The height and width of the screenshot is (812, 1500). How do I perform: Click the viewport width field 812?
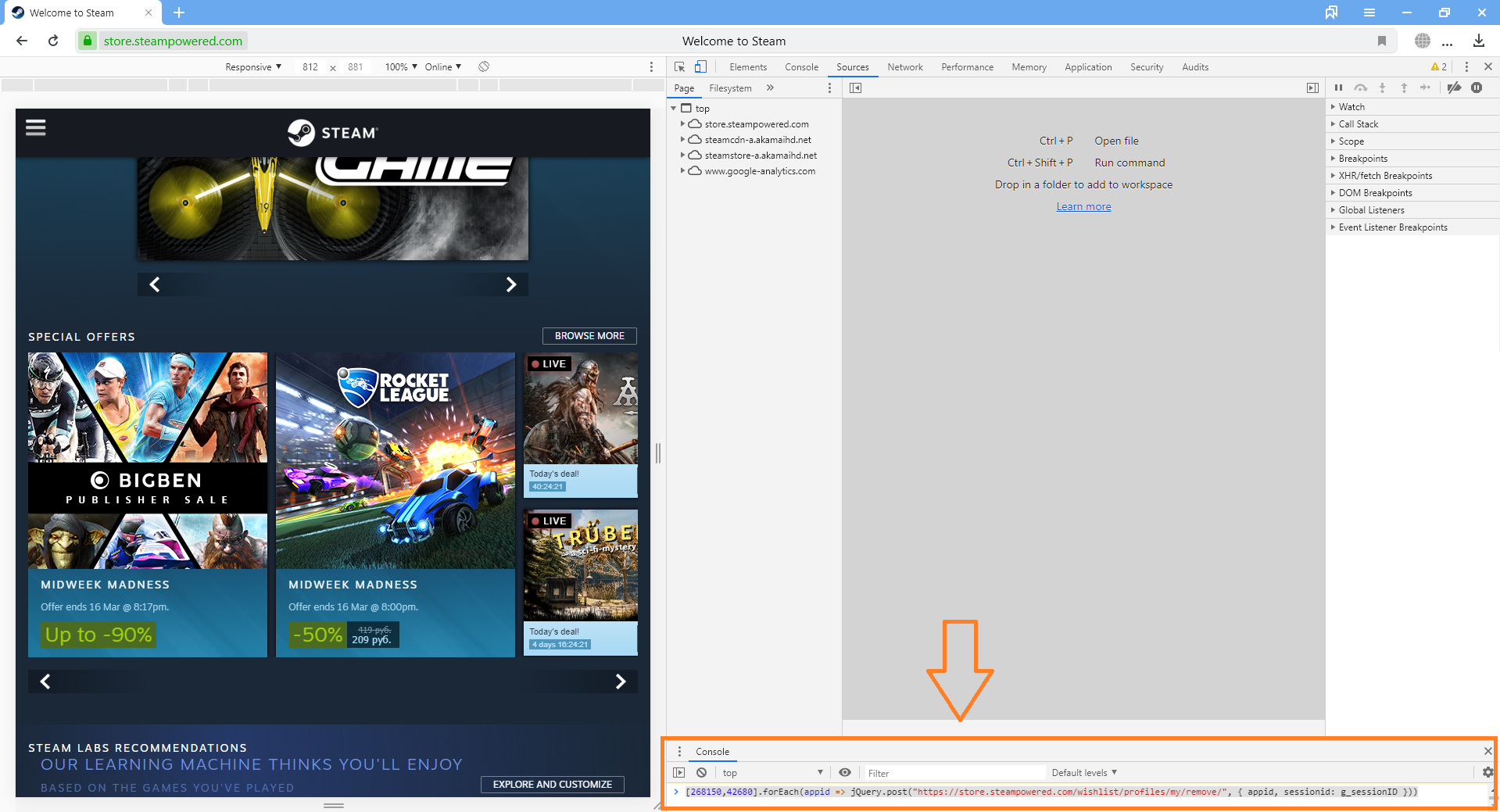310,67
